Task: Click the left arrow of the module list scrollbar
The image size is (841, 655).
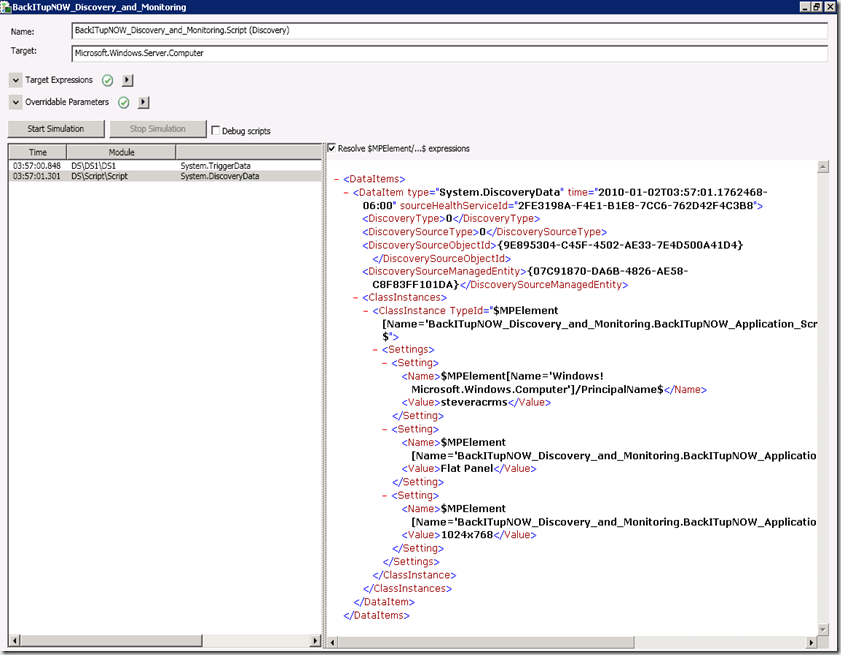Action: pyautogui.click(x=14, y=641)
